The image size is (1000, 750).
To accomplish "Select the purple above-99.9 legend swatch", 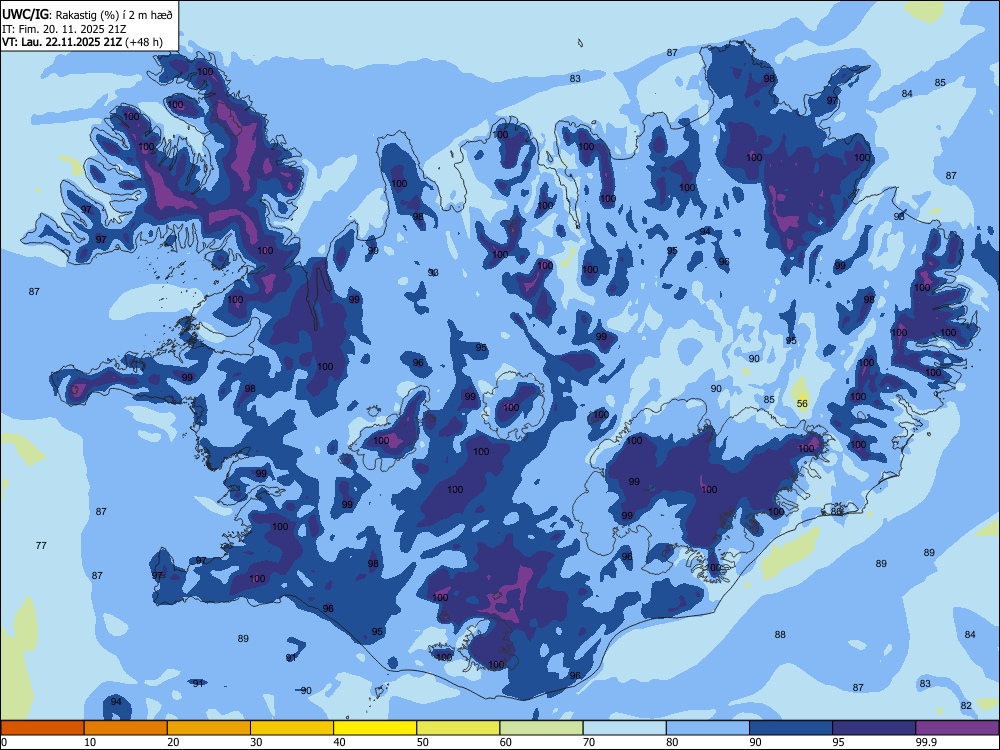I will [x=957, y=728].
